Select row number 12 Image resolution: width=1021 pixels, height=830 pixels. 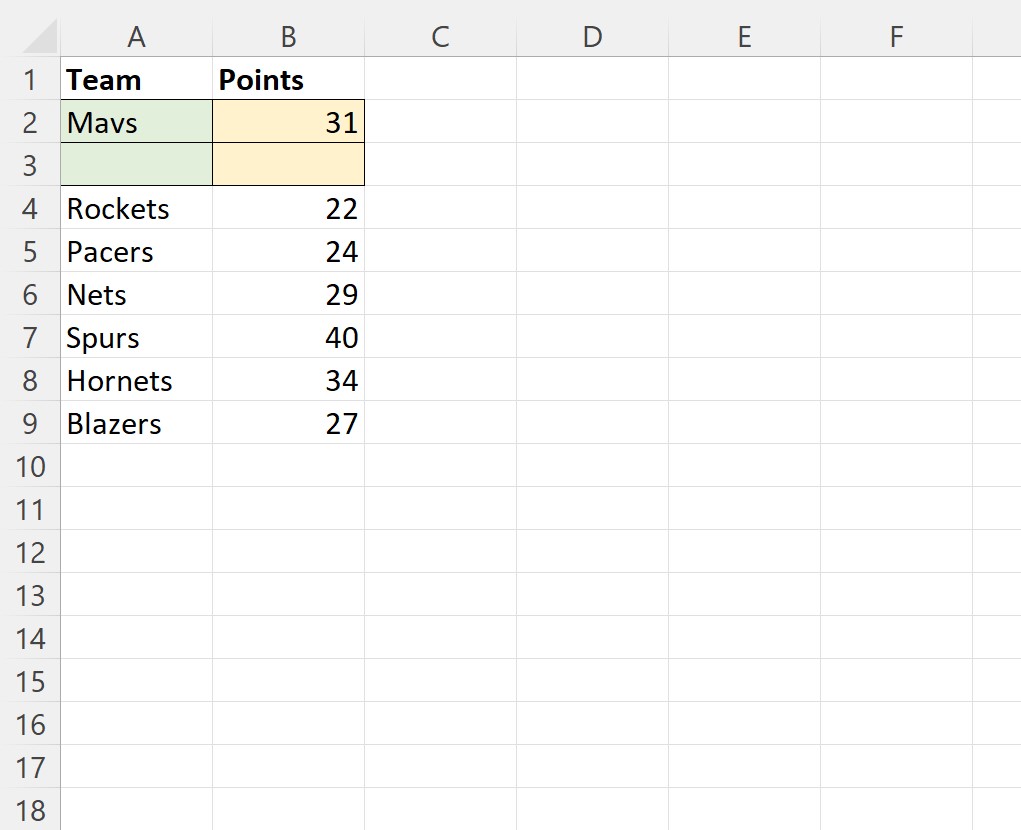[31, 552]
